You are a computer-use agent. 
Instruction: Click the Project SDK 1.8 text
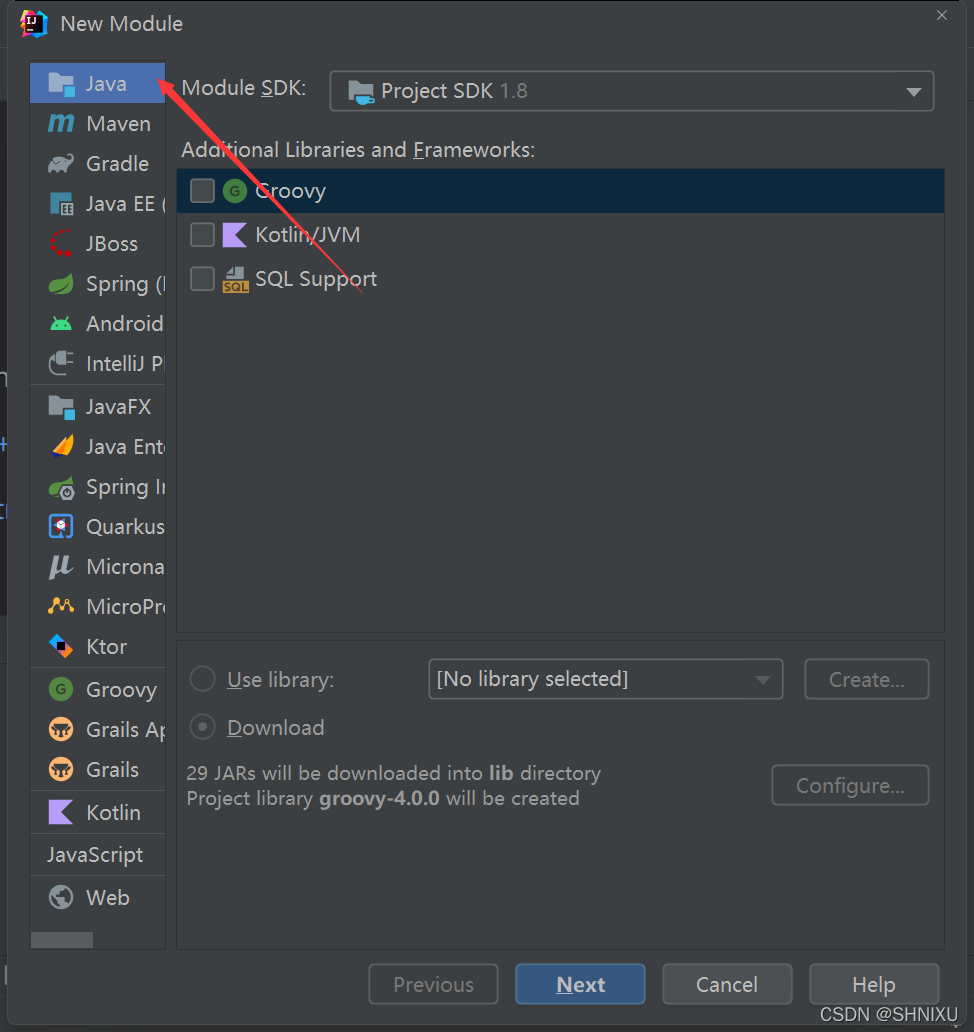point(454,91)
